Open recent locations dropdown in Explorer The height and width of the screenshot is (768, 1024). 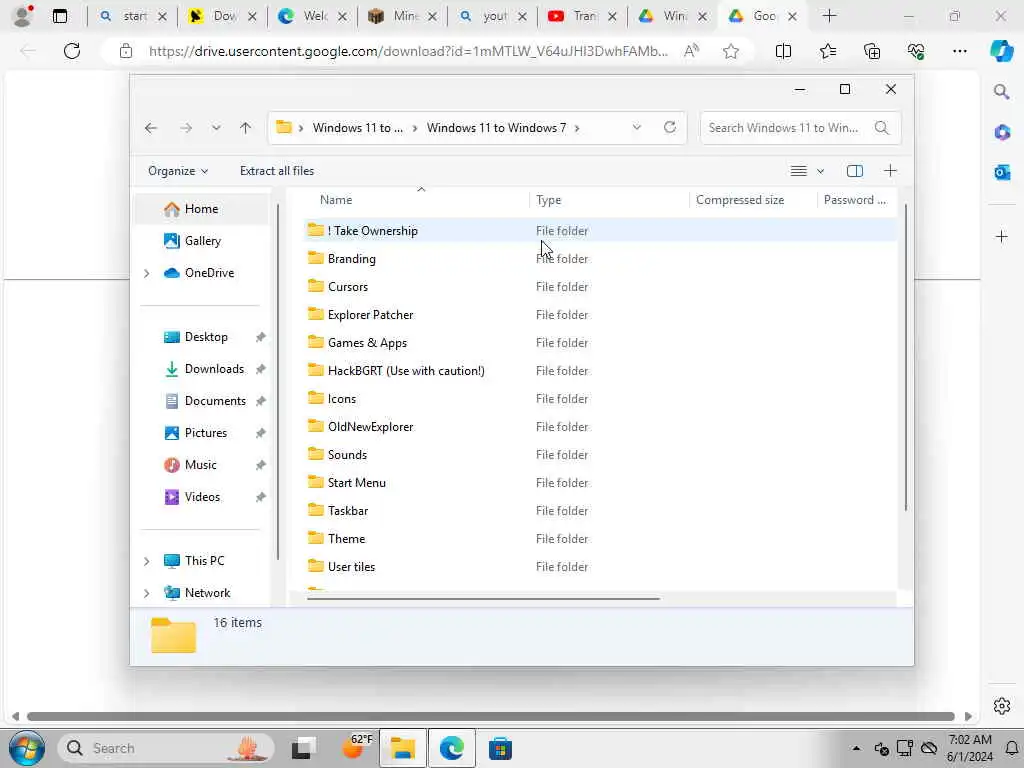tap(216, 128)
